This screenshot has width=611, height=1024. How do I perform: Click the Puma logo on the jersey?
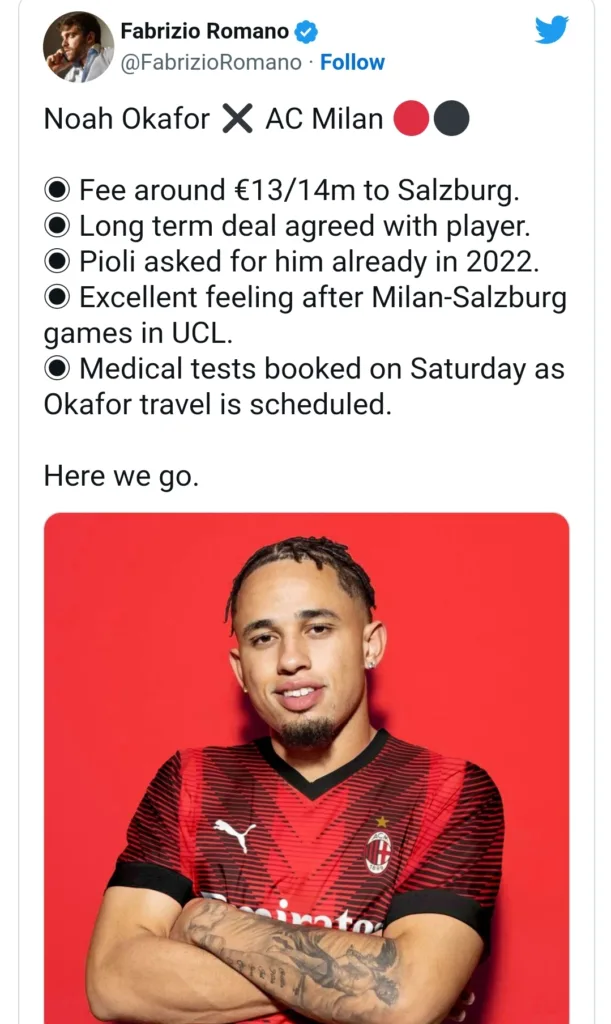pyautogui.click(x=234, y=835)
